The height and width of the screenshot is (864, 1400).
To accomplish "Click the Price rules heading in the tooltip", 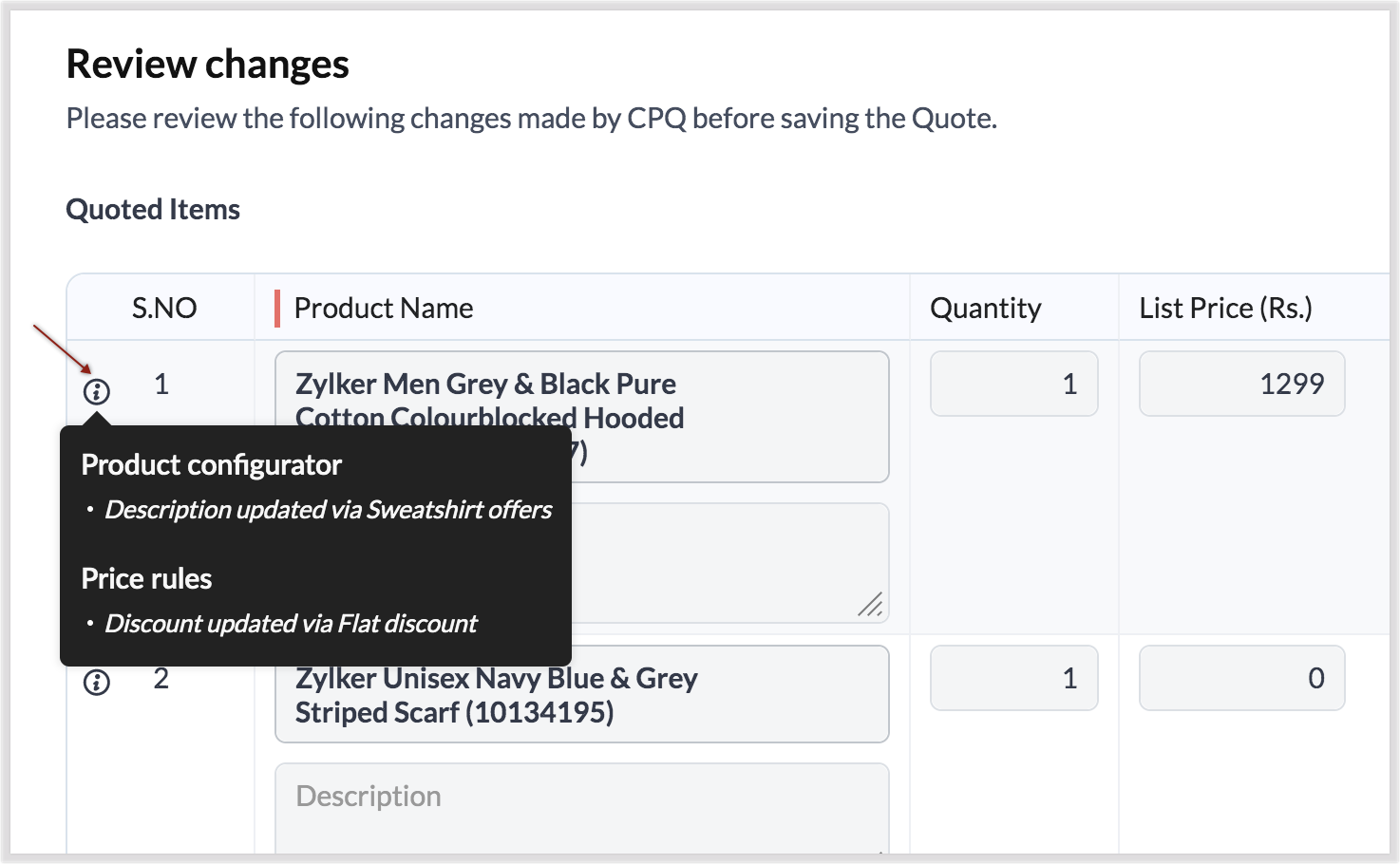I will click(146, 579).
